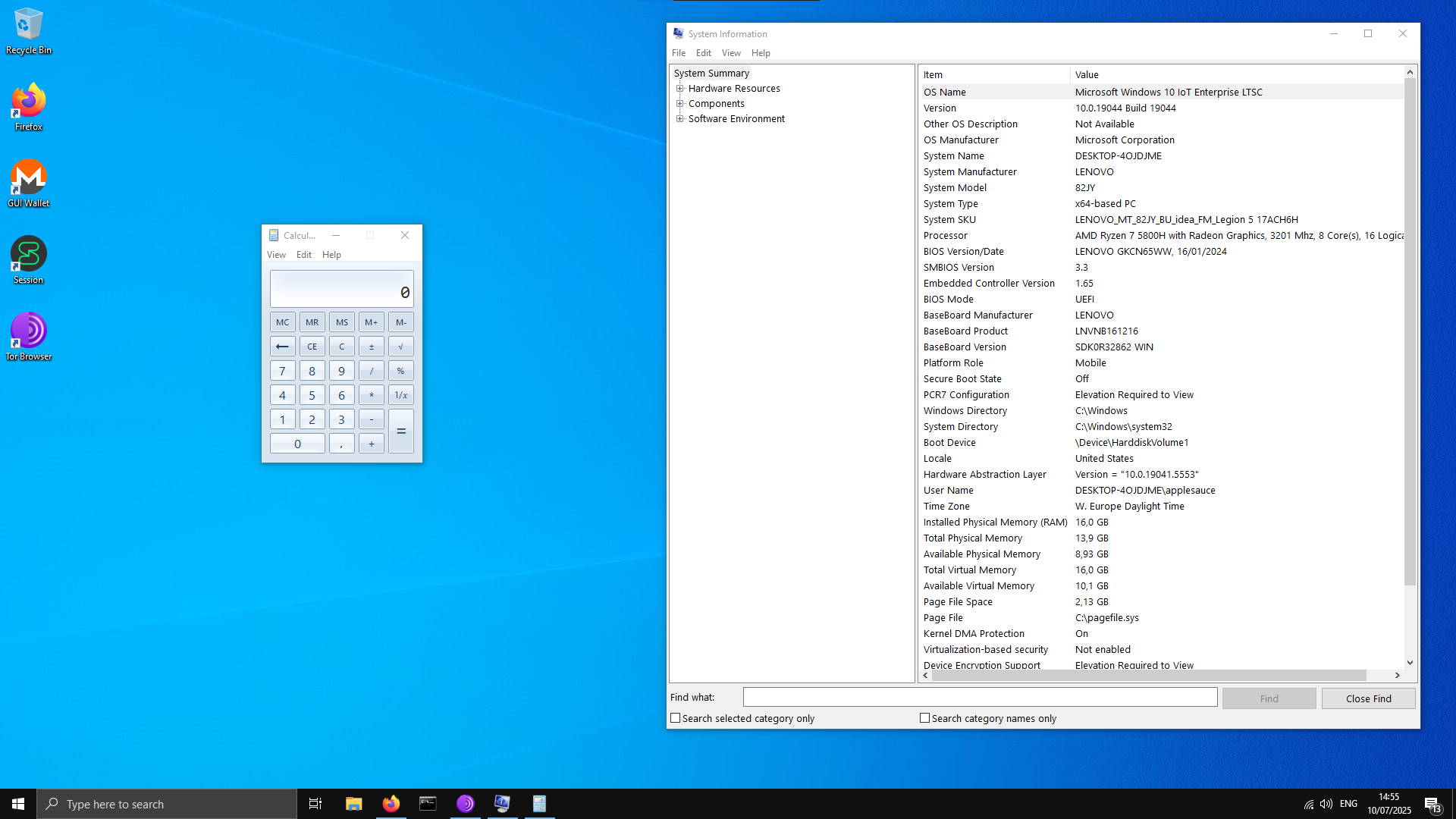
Task: Click the taskbar clock and date
Action: pos(1389,804)
